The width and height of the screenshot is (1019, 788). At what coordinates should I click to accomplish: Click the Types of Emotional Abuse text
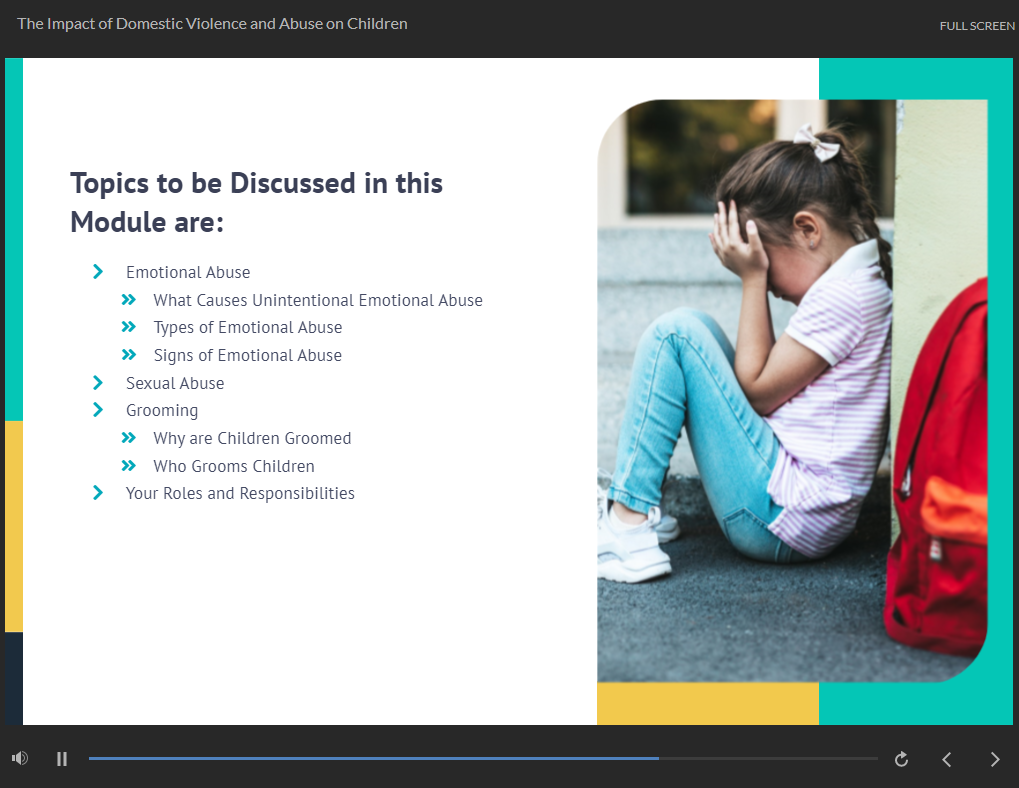coord(247,326)
